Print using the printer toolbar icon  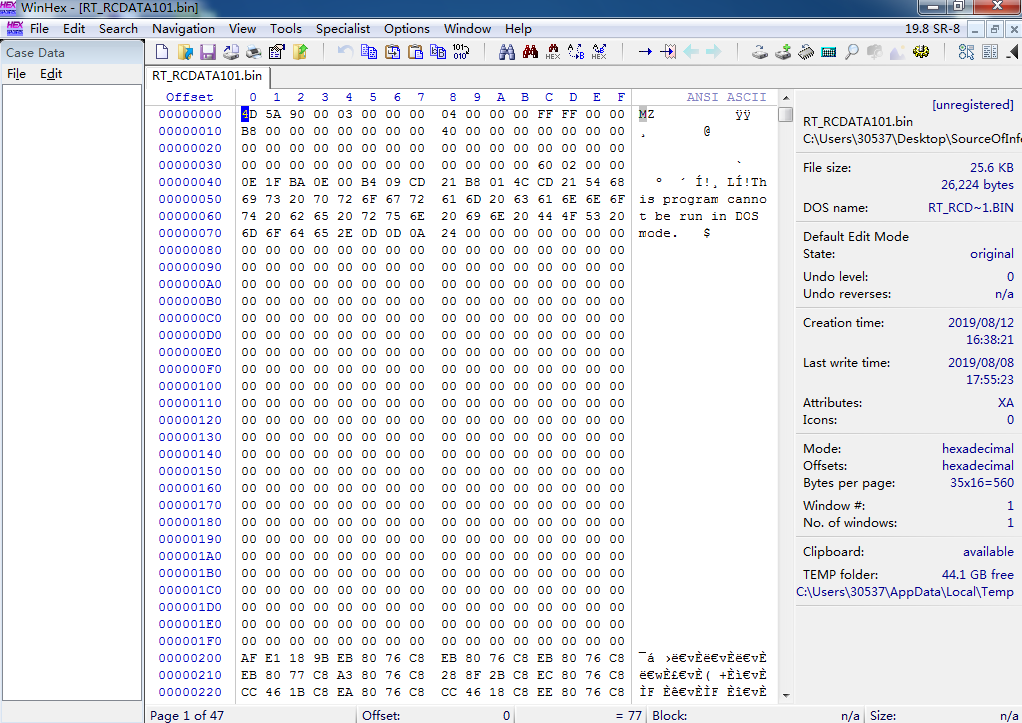coord(254,52)
